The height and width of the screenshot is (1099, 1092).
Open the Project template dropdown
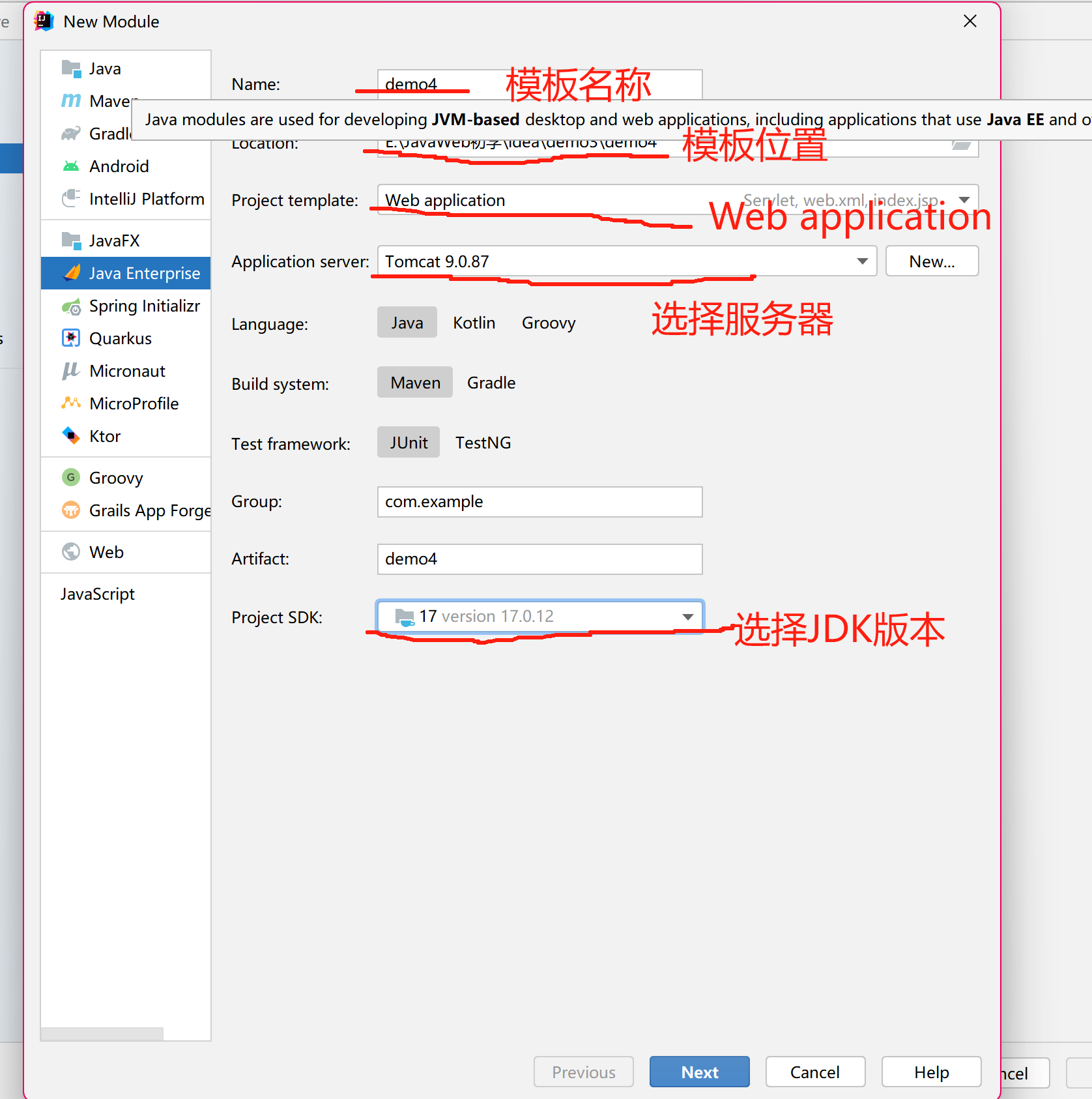click(x=964, y=200)
